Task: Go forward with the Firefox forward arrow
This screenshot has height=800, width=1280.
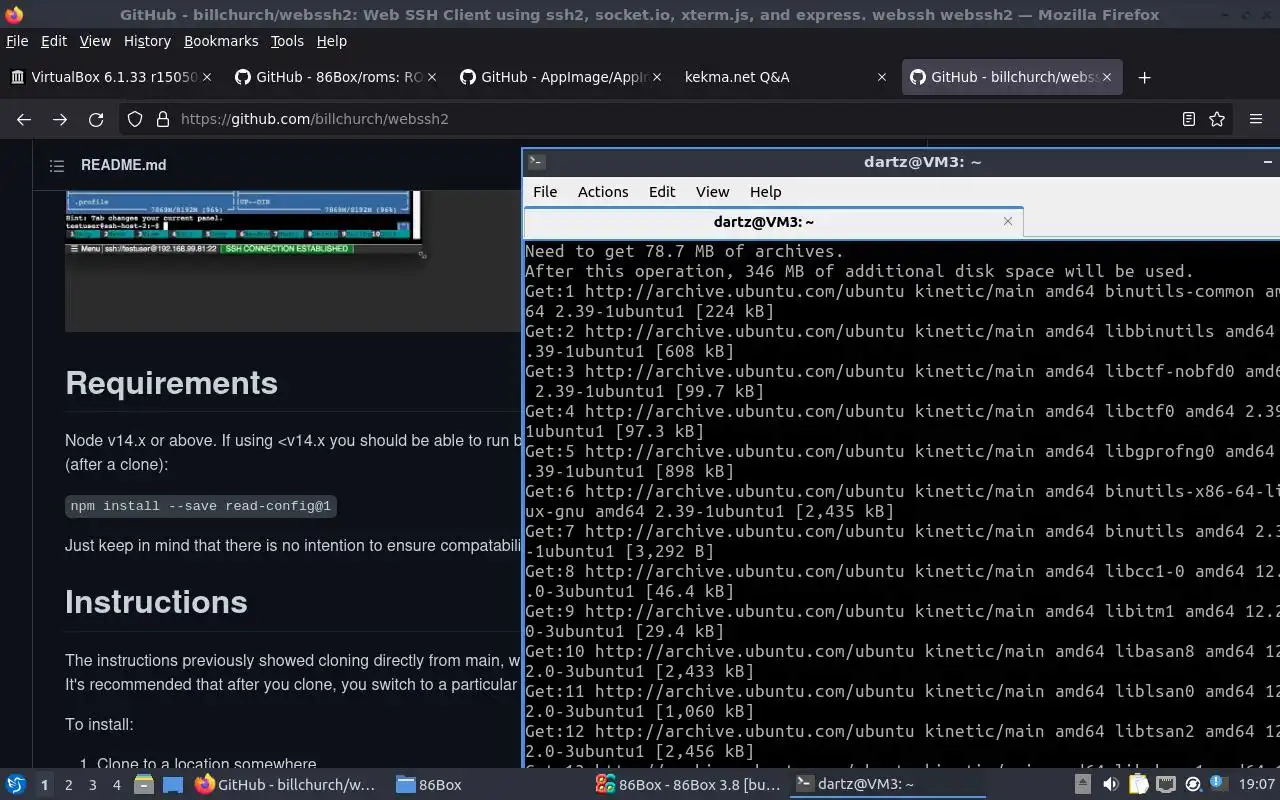Action: click(x=60, y=119)
